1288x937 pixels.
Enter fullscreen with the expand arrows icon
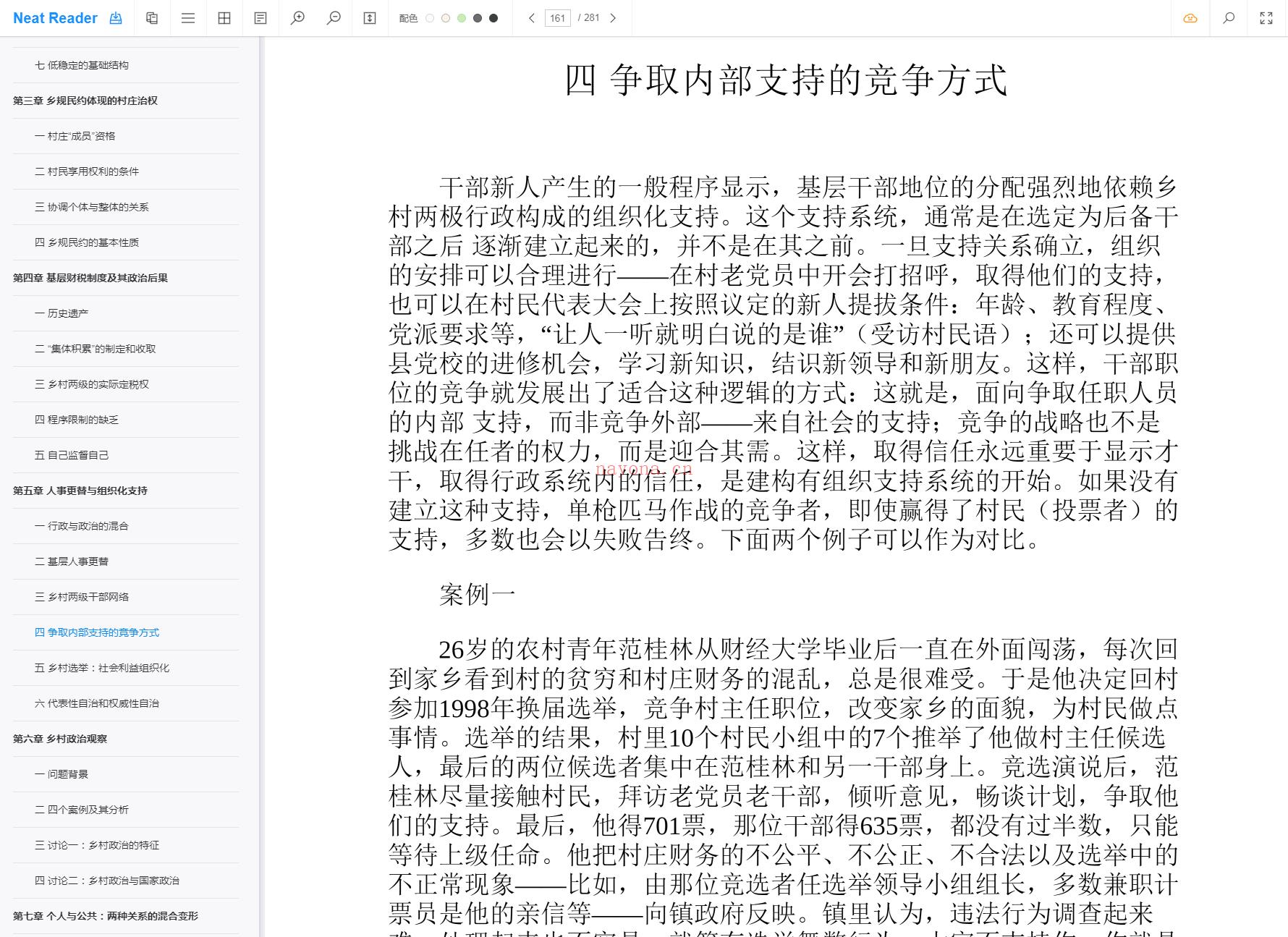[x=1266, y=18]
